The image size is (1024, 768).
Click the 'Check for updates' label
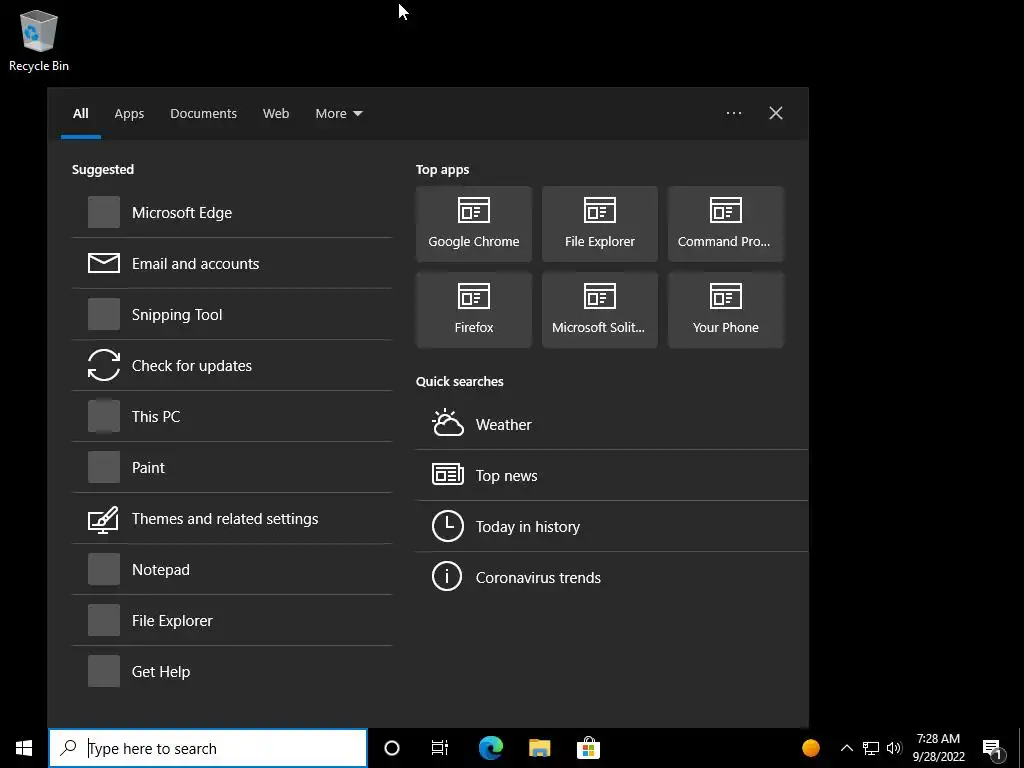tap(192, 366)
